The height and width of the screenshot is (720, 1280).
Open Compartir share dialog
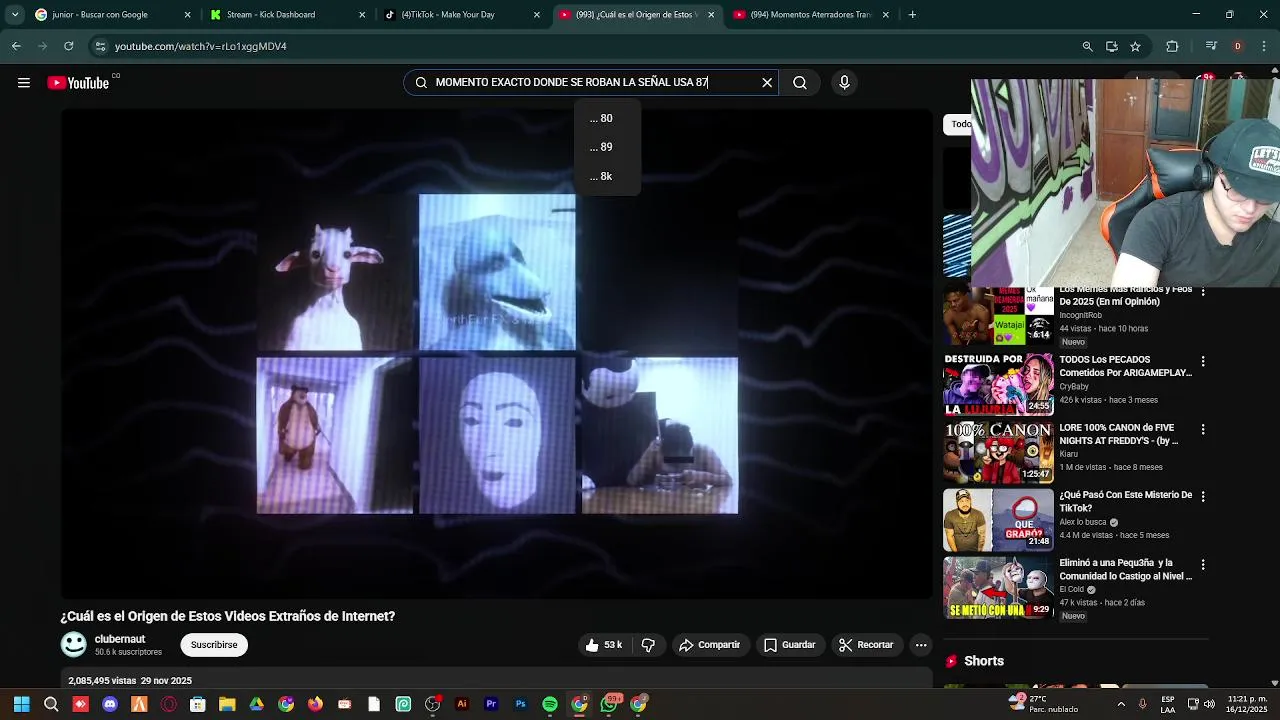709,645
